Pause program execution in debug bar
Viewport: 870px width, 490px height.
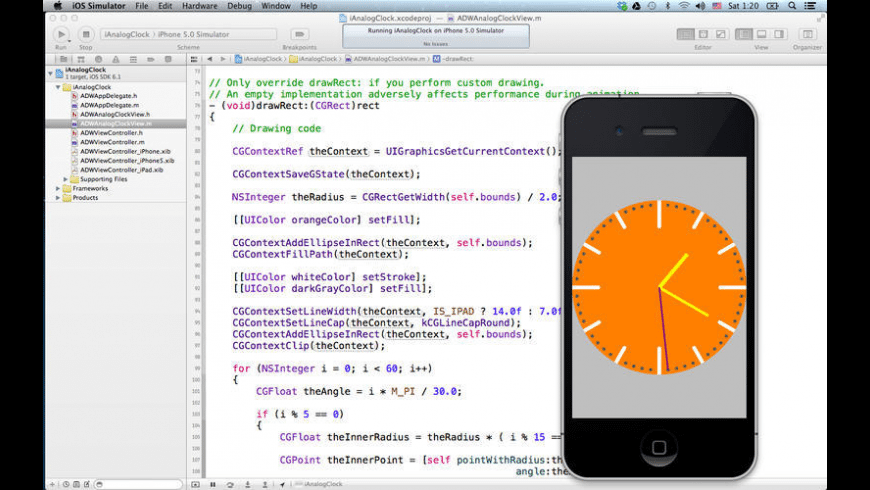pyautogui.click(x=213, y=484)
